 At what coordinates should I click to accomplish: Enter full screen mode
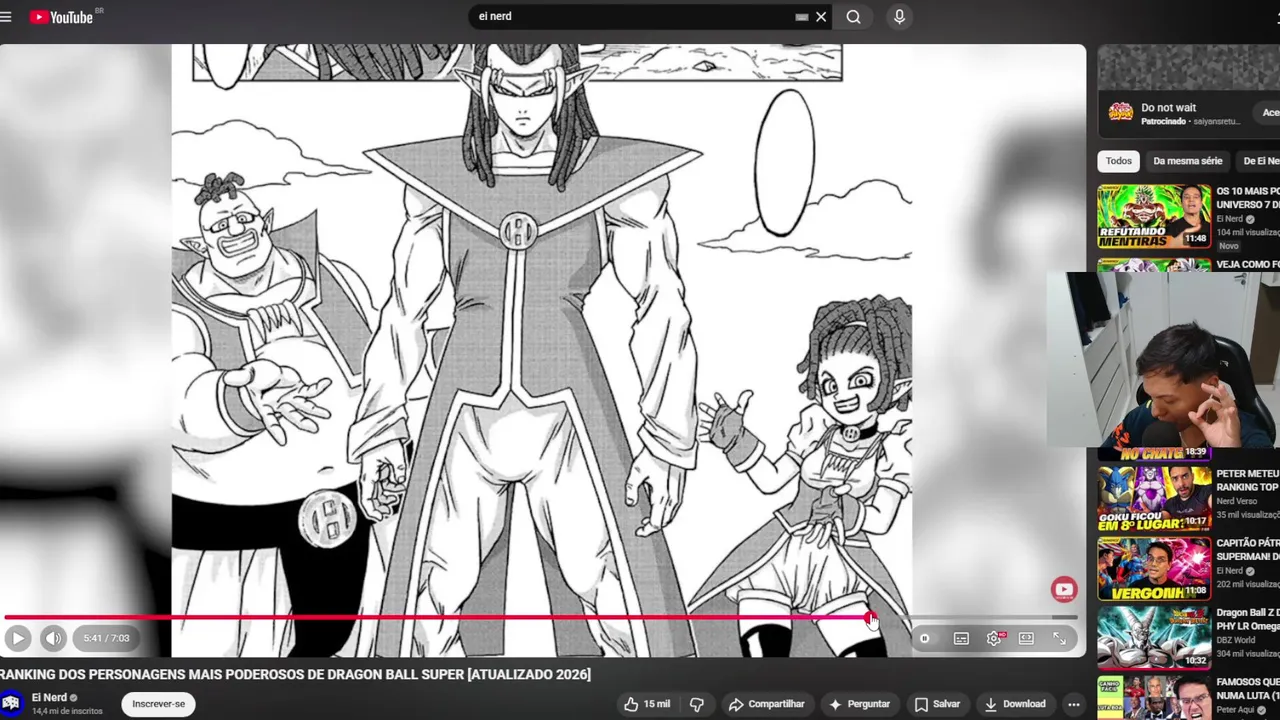tap(1059, 638)
